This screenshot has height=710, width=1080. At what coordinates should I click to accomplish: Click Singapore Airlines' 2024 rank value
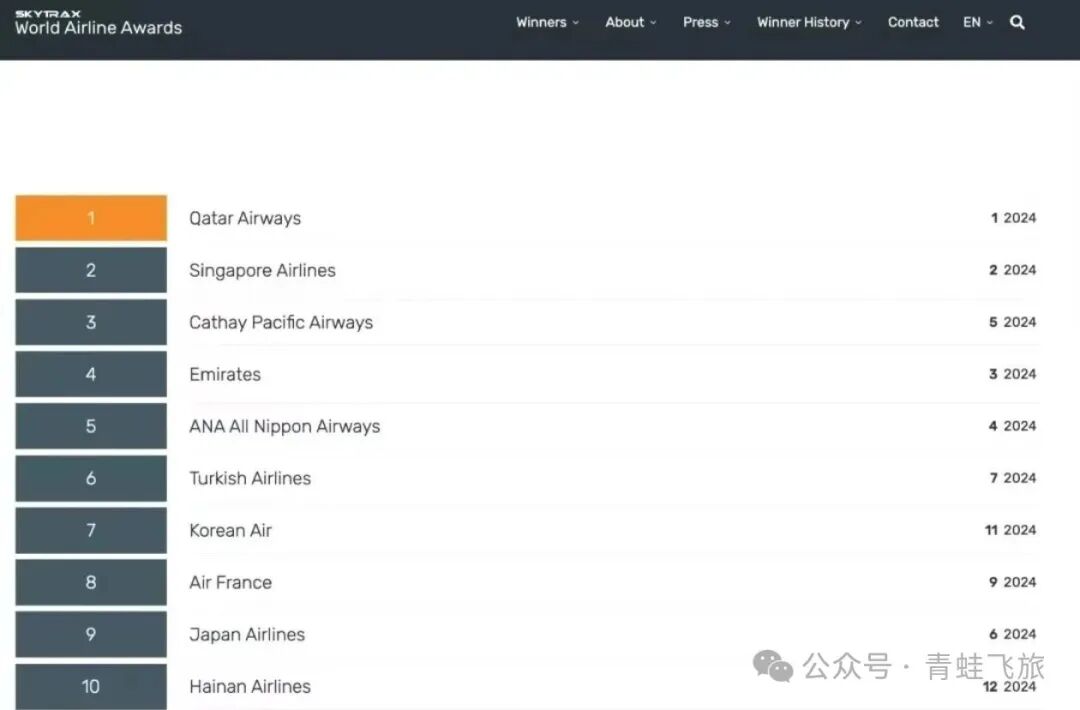(1012, 270)
